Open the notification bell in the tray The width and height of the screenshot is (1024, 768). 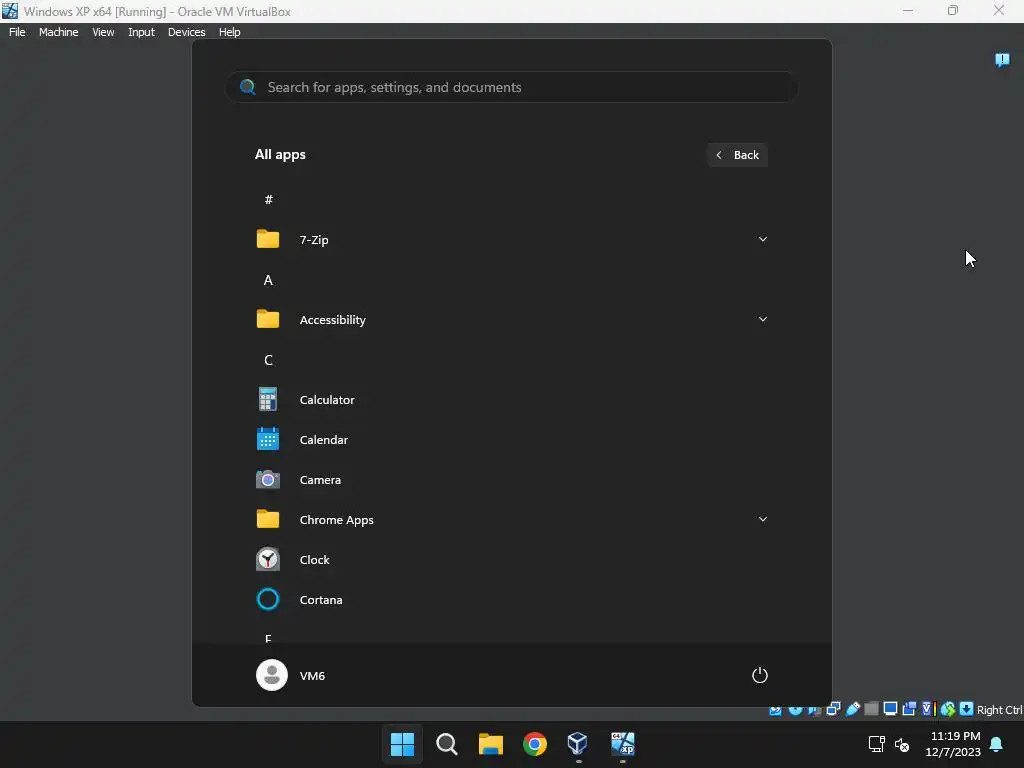[997, 744]
